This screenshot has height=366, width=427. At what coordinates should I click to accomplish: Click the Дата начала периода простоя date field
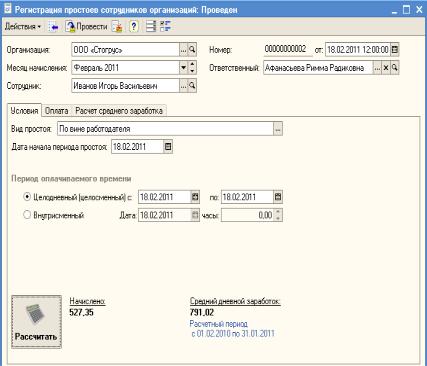[137, 147]
